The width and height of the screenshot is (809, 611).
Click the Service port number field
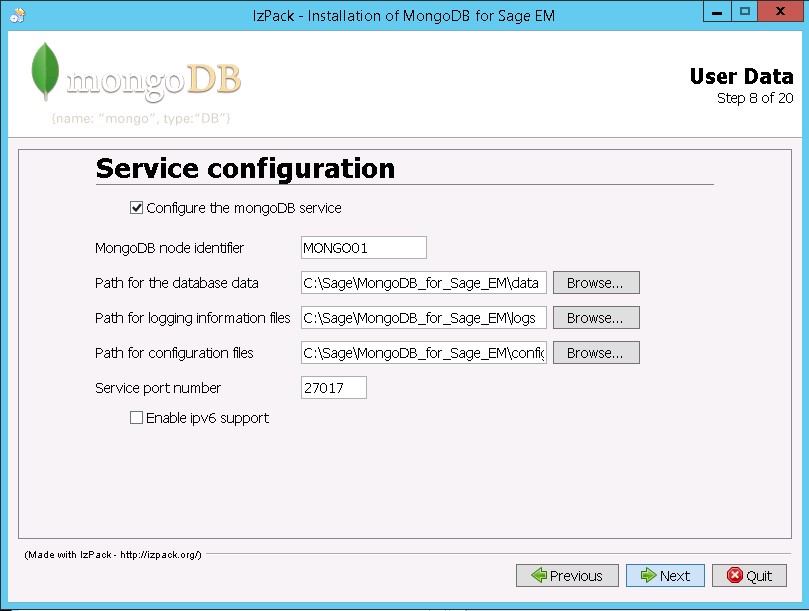click(x=334, y=388)
